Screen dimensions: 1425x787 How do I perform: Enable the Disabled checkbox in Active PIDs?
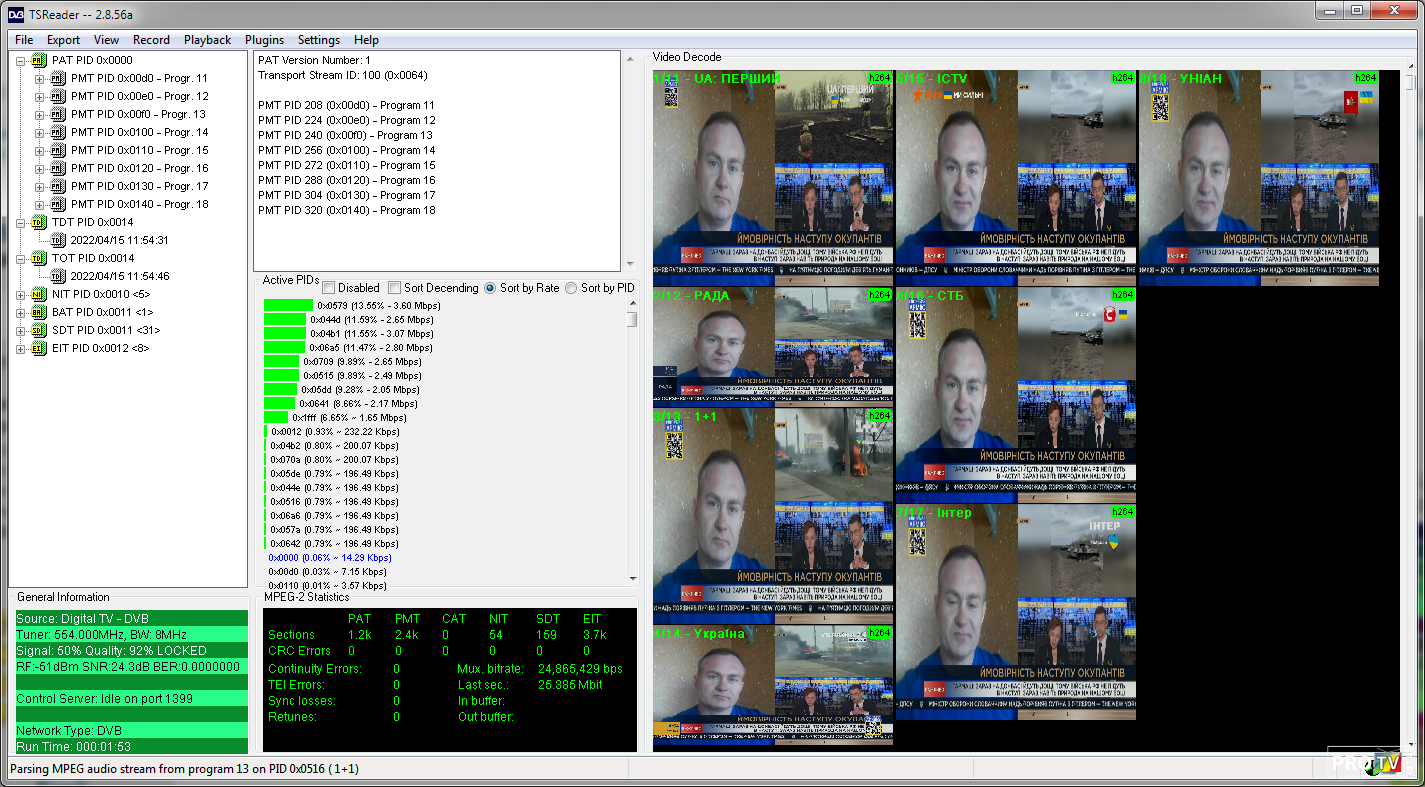coord(329,288)
